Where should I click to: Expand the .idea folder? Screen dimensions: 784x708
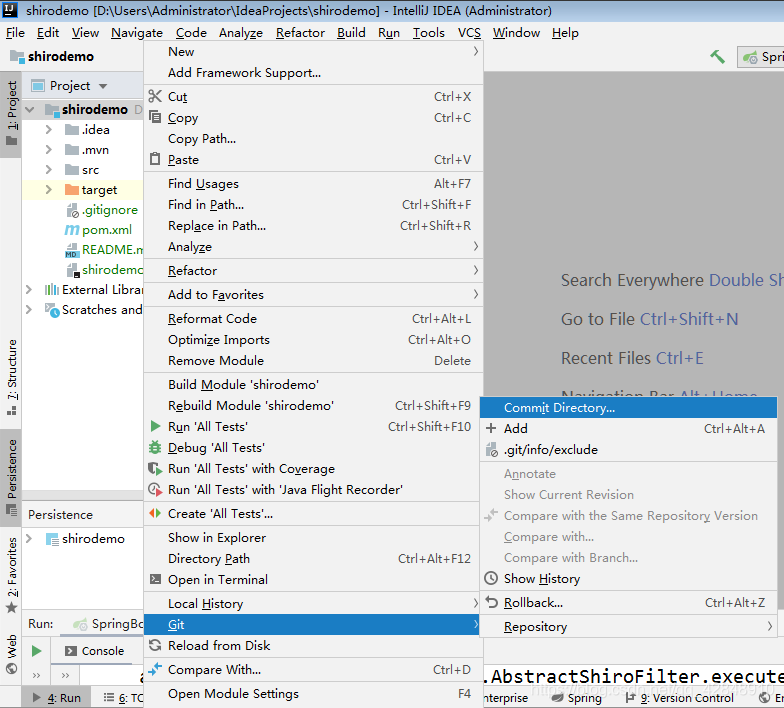click(x=48, y=130)
